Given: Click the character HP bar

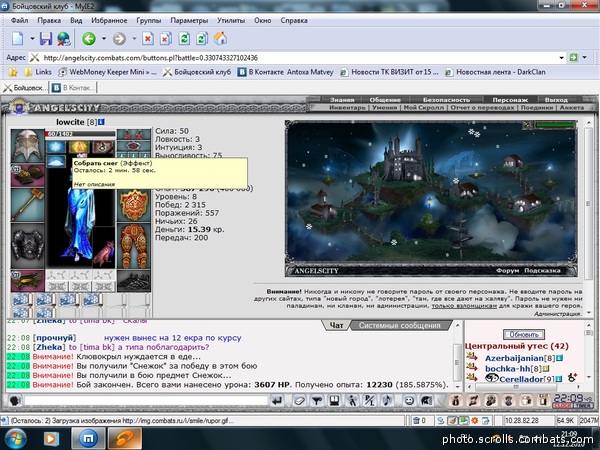Looking at the screenshot, I should [80, 134].
